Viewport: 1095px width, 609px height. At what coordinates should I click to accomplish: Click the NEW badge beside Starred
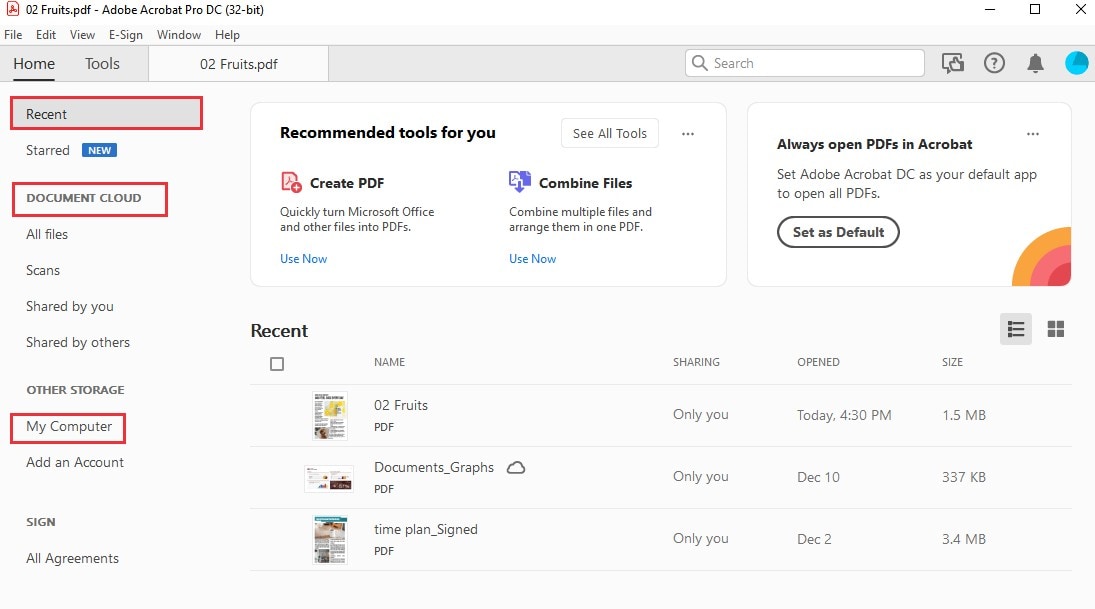pyautogui.click(x=99, y=150)
